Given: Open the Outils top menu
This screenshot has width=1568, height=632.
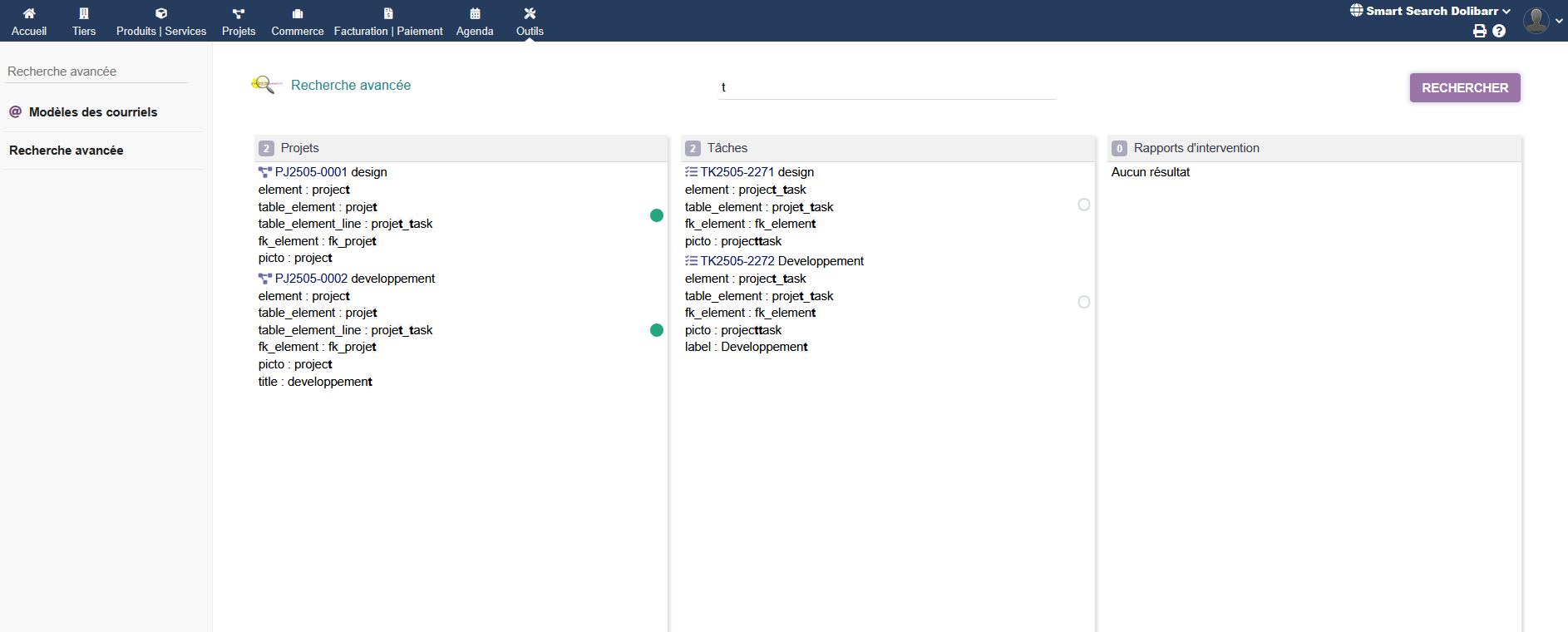Looking at the screenshot, I should pyautogui.click(x=530, y=21).
